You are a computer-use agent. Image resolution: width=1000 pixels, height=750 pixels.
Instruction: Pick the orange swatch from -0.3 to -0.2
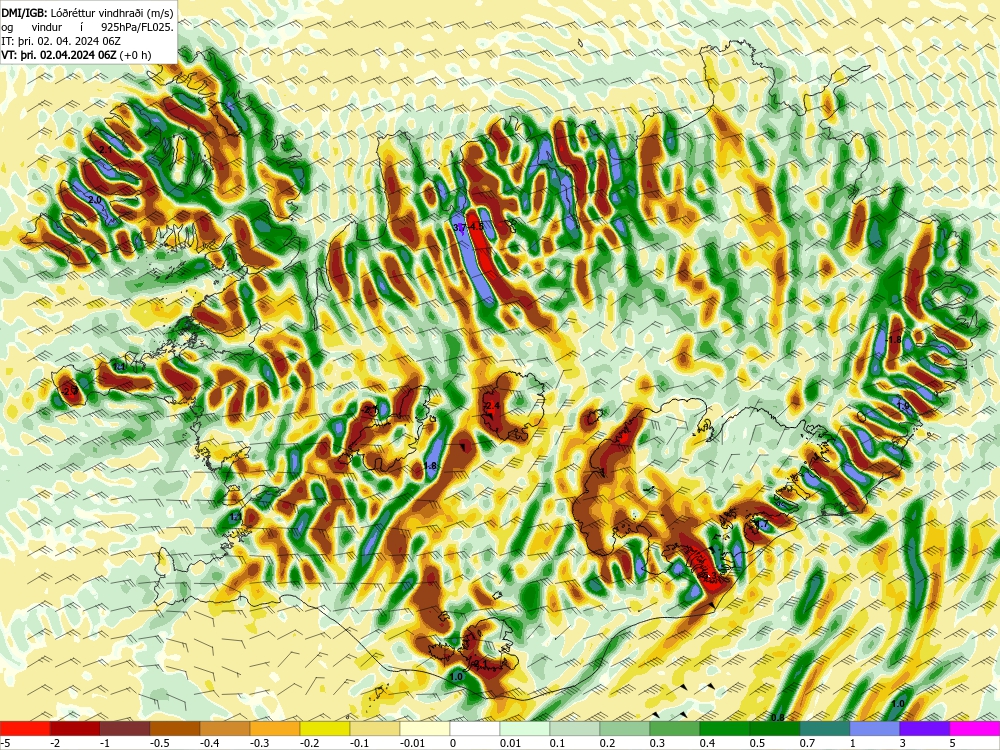click(x=275, y=728)
